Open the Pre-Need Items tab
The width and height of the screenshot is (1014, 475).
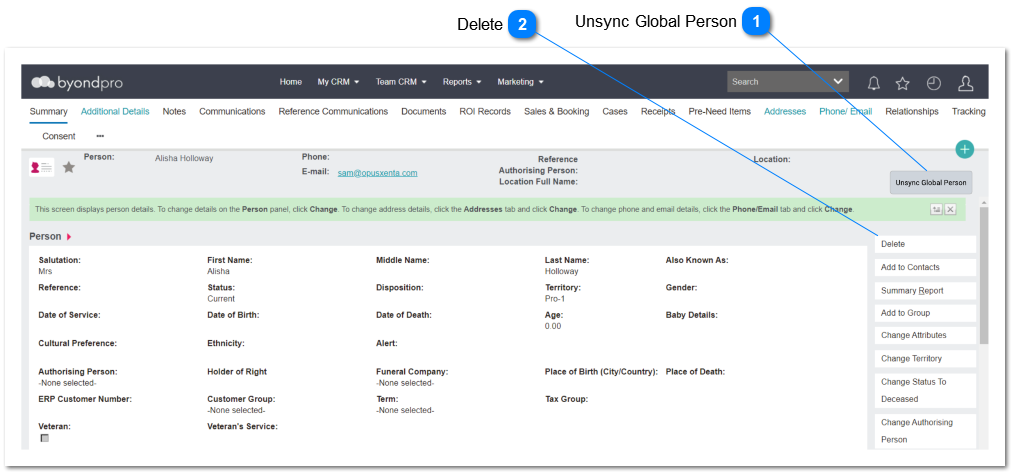[x=720, y=112]
